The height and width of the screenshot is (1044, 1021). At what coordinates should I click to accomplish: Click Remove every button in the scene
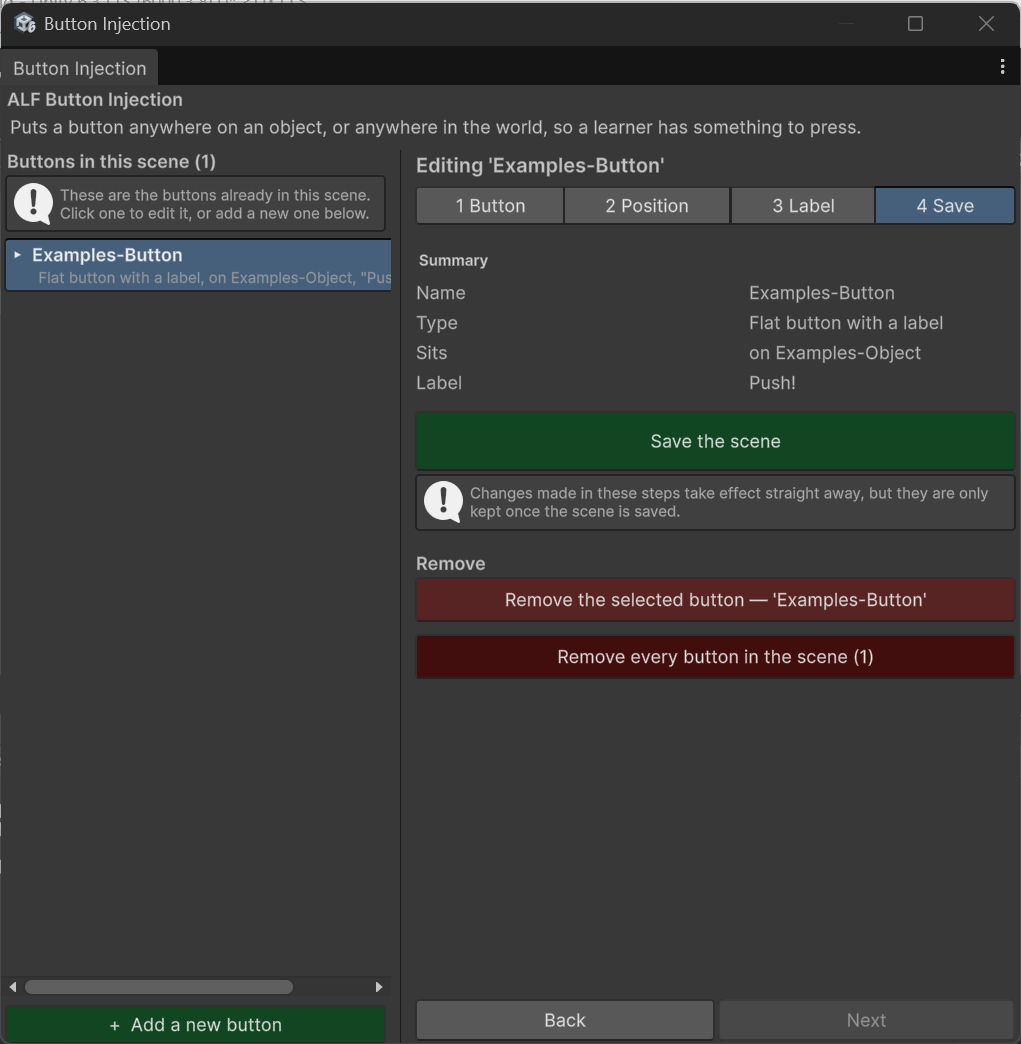(715, 657)
